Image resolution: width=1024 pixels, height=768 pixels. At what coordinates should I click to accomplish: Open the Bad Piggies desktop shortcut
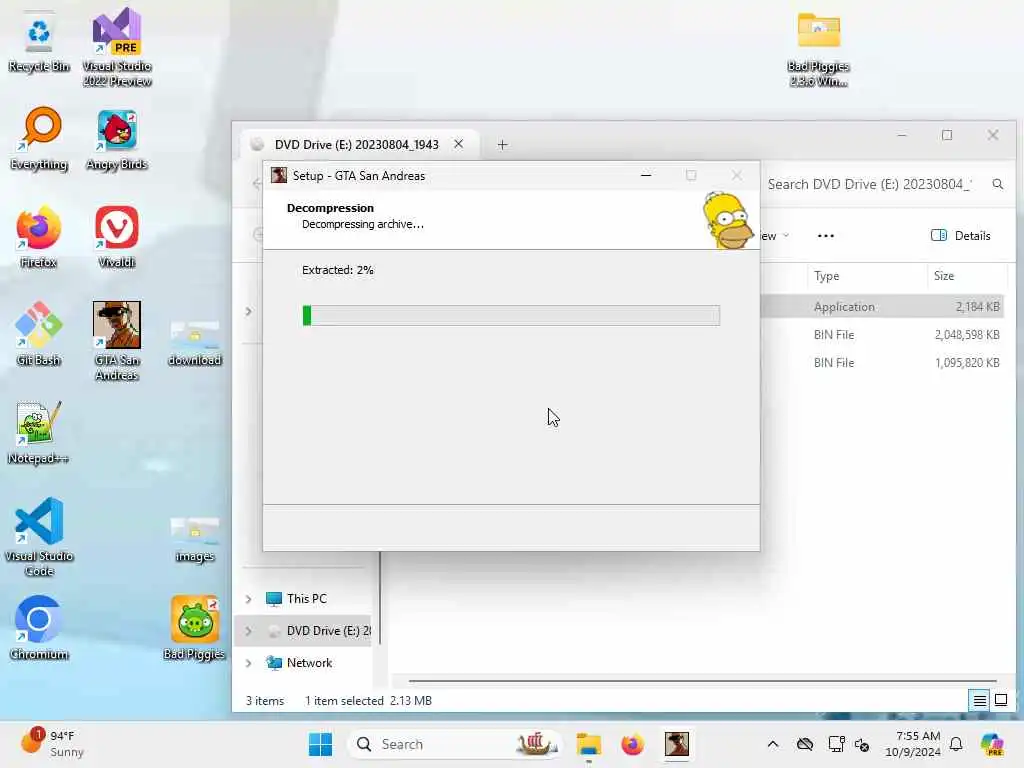(195, 628)
